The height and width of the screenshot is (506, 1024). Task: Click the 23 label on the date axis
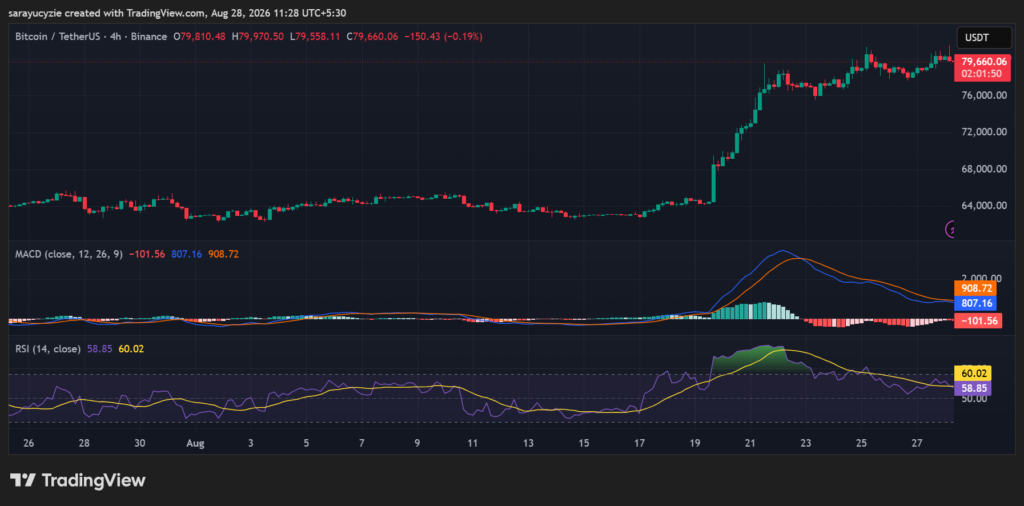coord(806,443)
